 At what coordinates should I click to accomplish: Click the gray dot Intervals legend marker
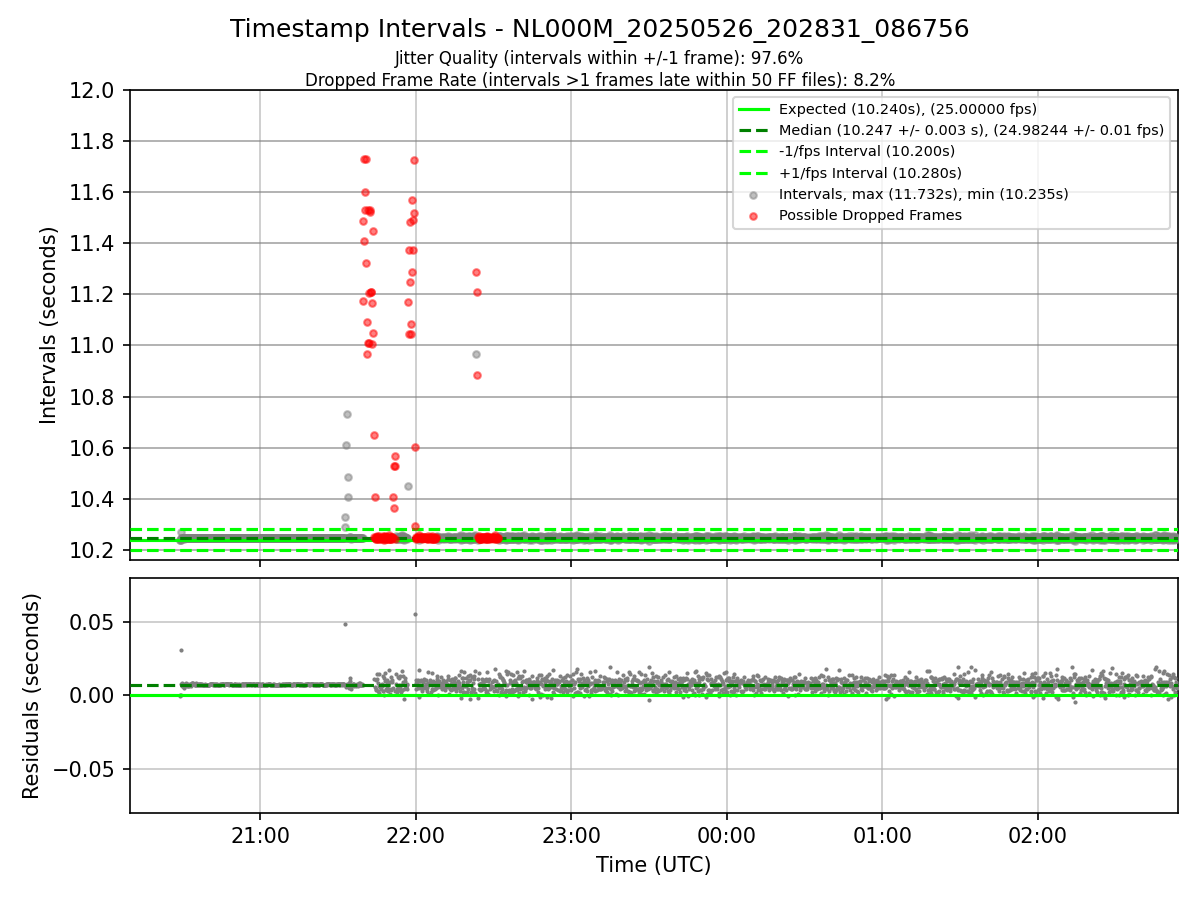click(754, 194)
